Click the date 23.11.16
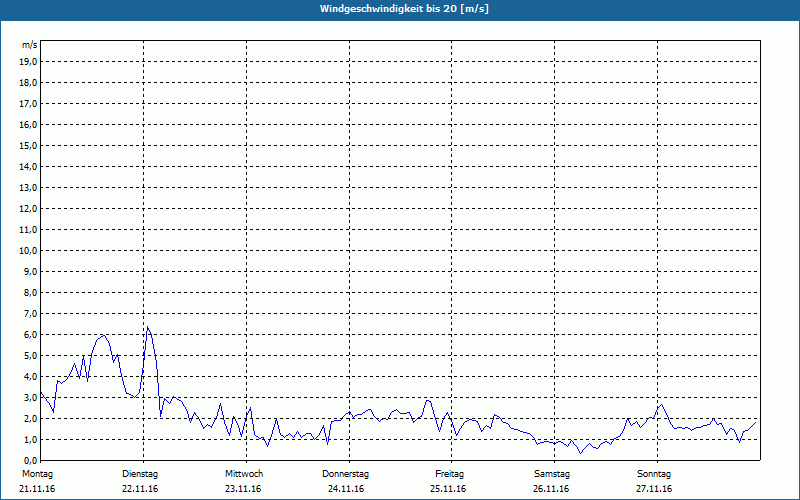The height and width of the screenshot is (500, 800). click(x=243, y=489)
